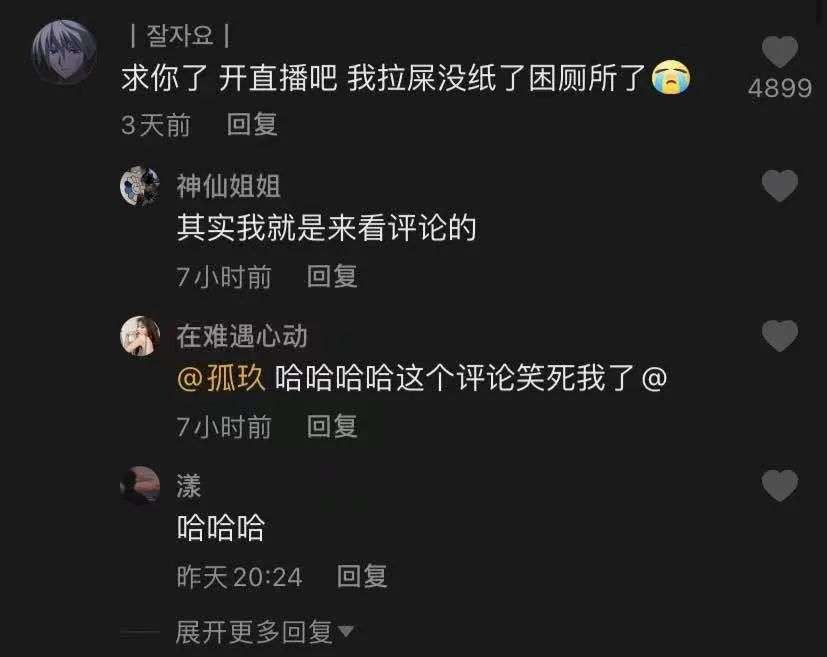
Task: Open username 漾
Action: [189, 486]
